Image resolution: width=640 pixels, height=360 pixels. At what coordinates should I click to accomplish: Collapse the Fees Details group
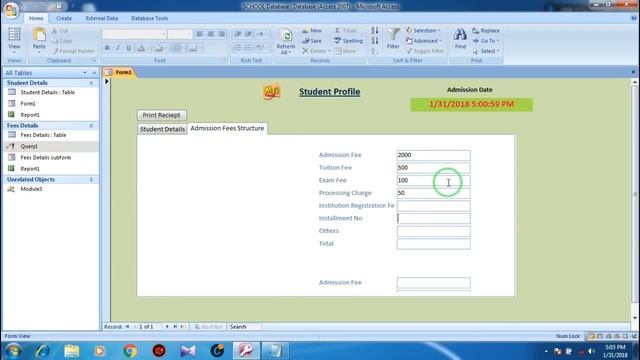91,126
